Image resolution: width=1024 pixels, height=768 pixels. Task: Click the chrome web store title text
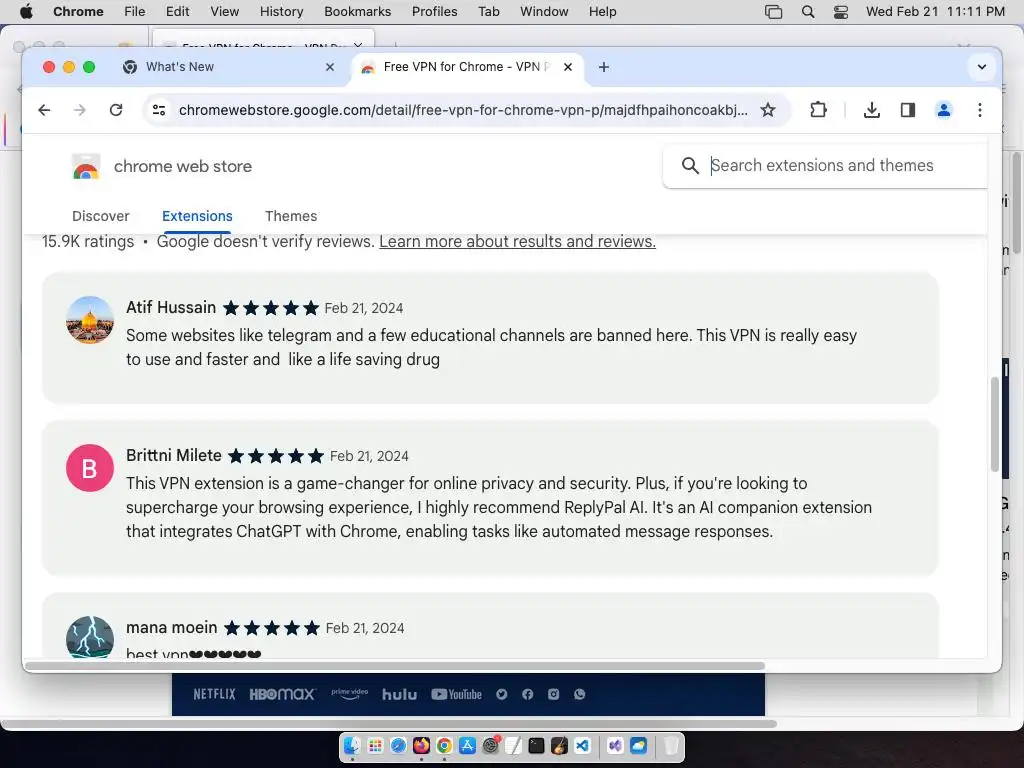click(x=183, y=167)
